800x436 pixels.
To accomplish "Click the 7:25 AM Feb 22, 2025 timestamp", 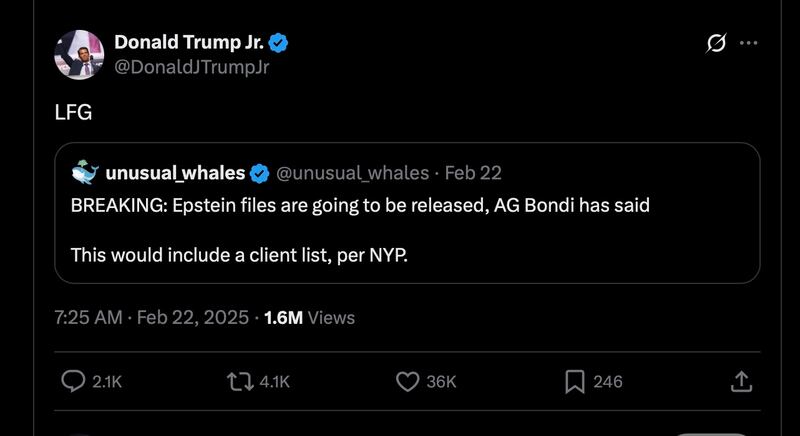I will [x=150, y=318].
